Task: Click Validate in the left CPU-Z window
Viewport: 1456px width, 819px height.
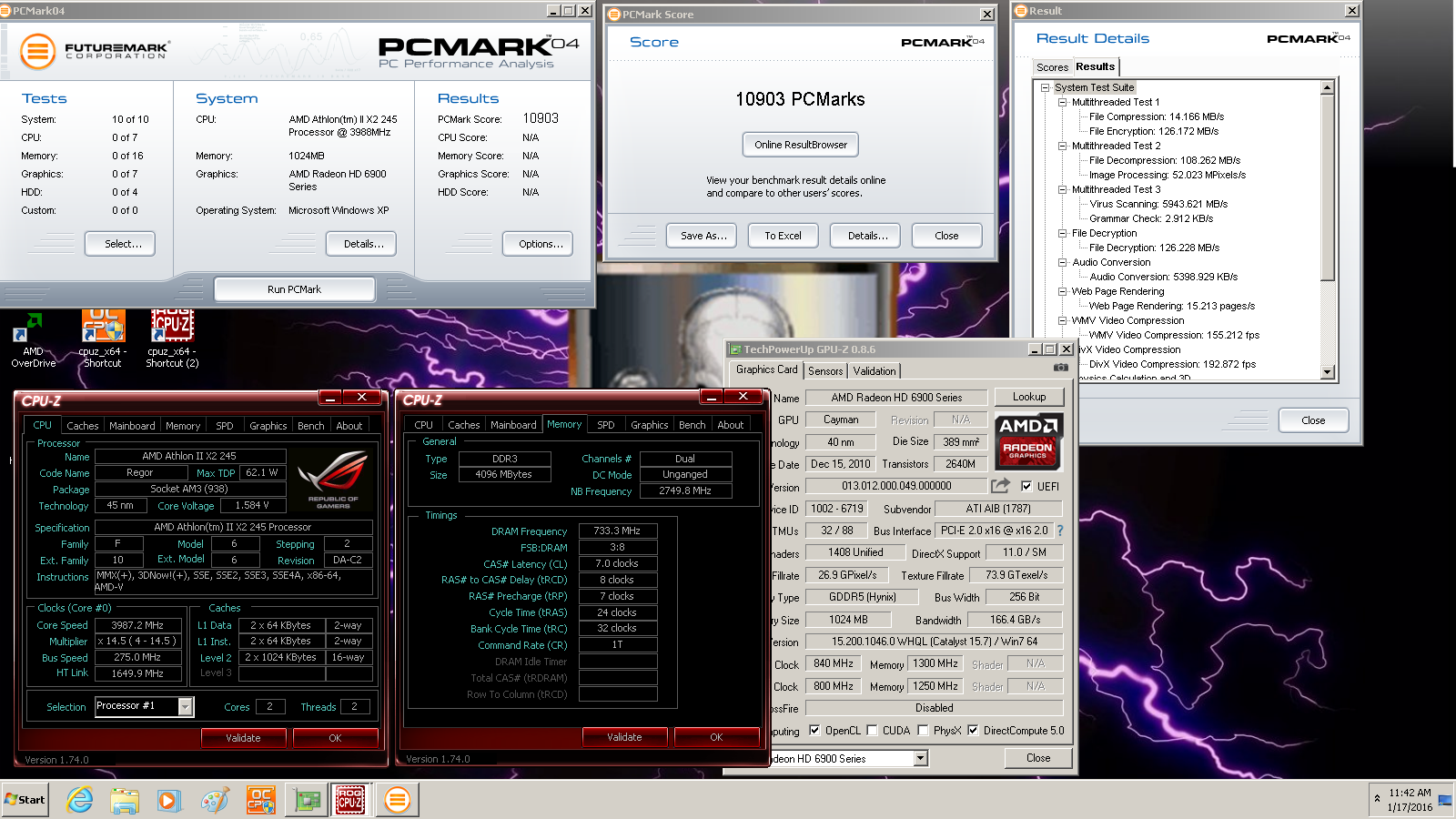Action: (243, 738)
